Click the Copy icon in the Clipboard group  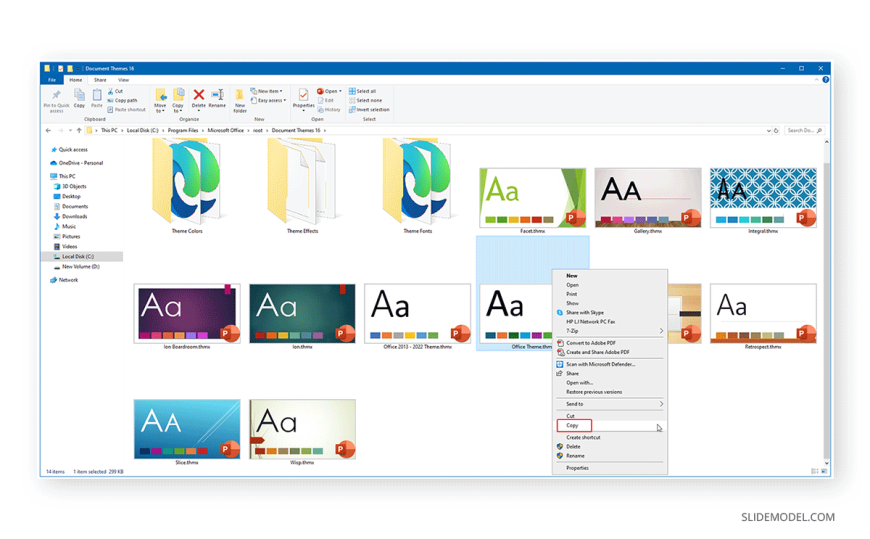coord(79,95)
